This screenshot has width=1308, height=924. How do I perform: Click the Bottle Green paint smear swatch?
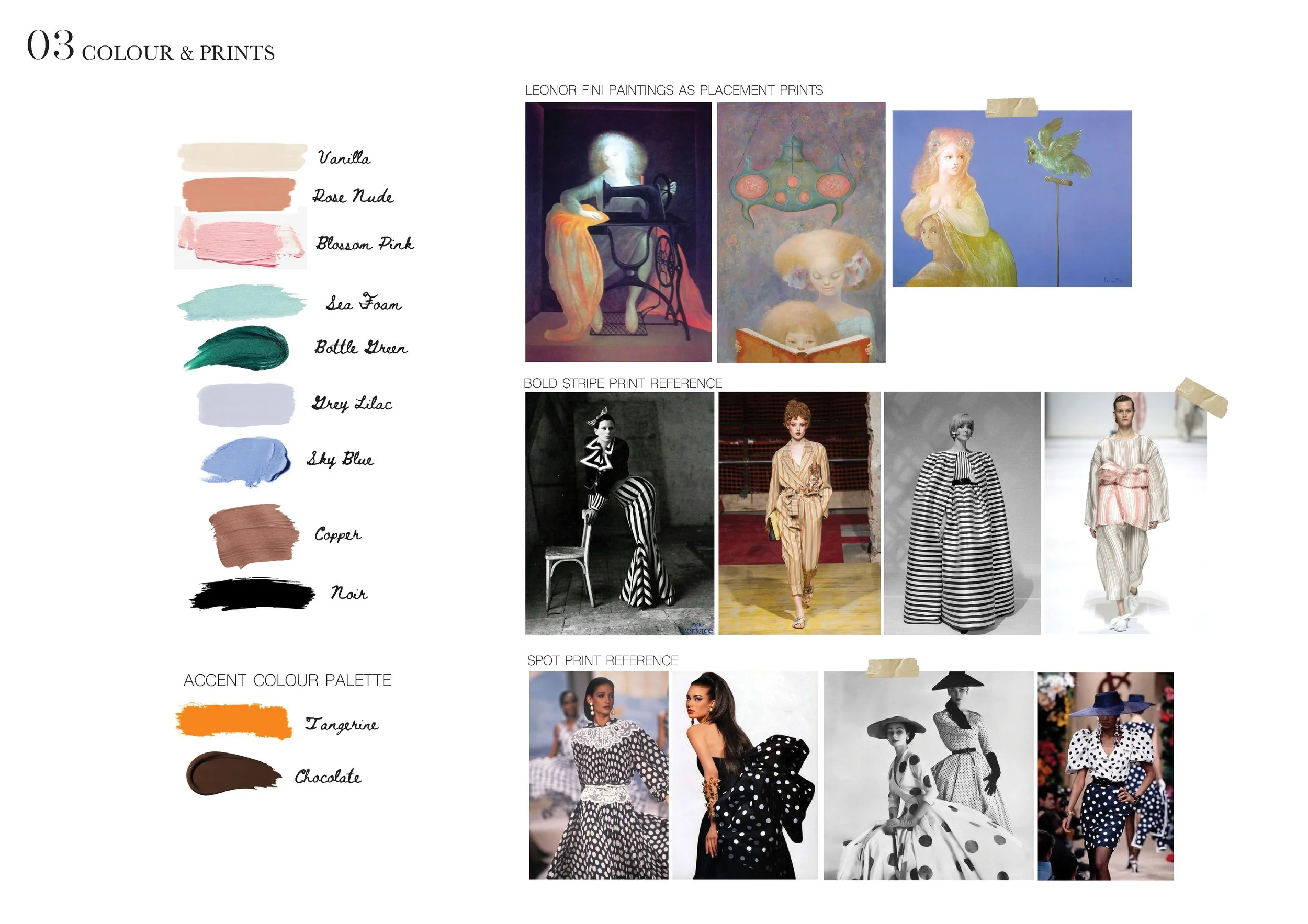236,348
